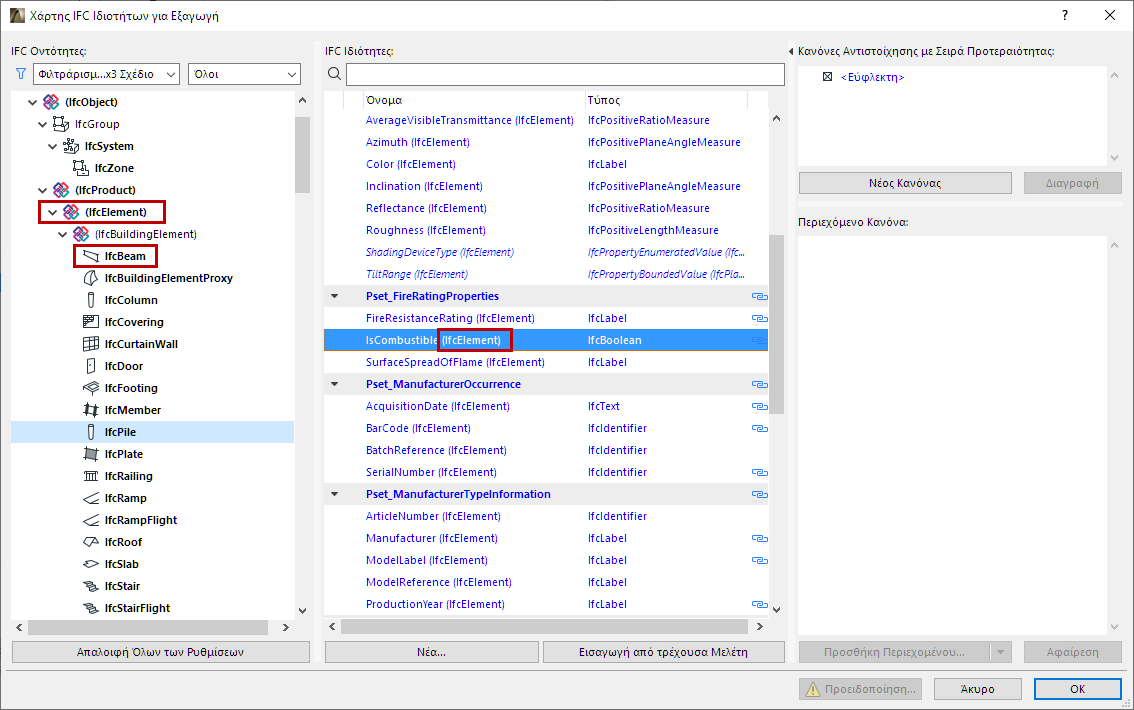Viewport: 1134px width, 710px height.
Task: Collapse the Pset_ManufacturerTypeInformation group
Action: 335,495
